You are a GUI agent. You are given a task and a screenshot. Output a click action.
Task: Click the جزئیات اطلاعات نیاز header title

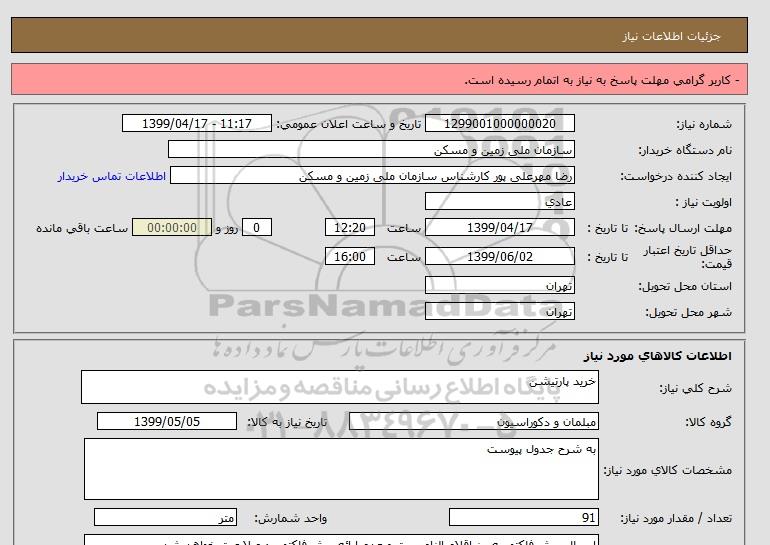click(x=671, y=36)
